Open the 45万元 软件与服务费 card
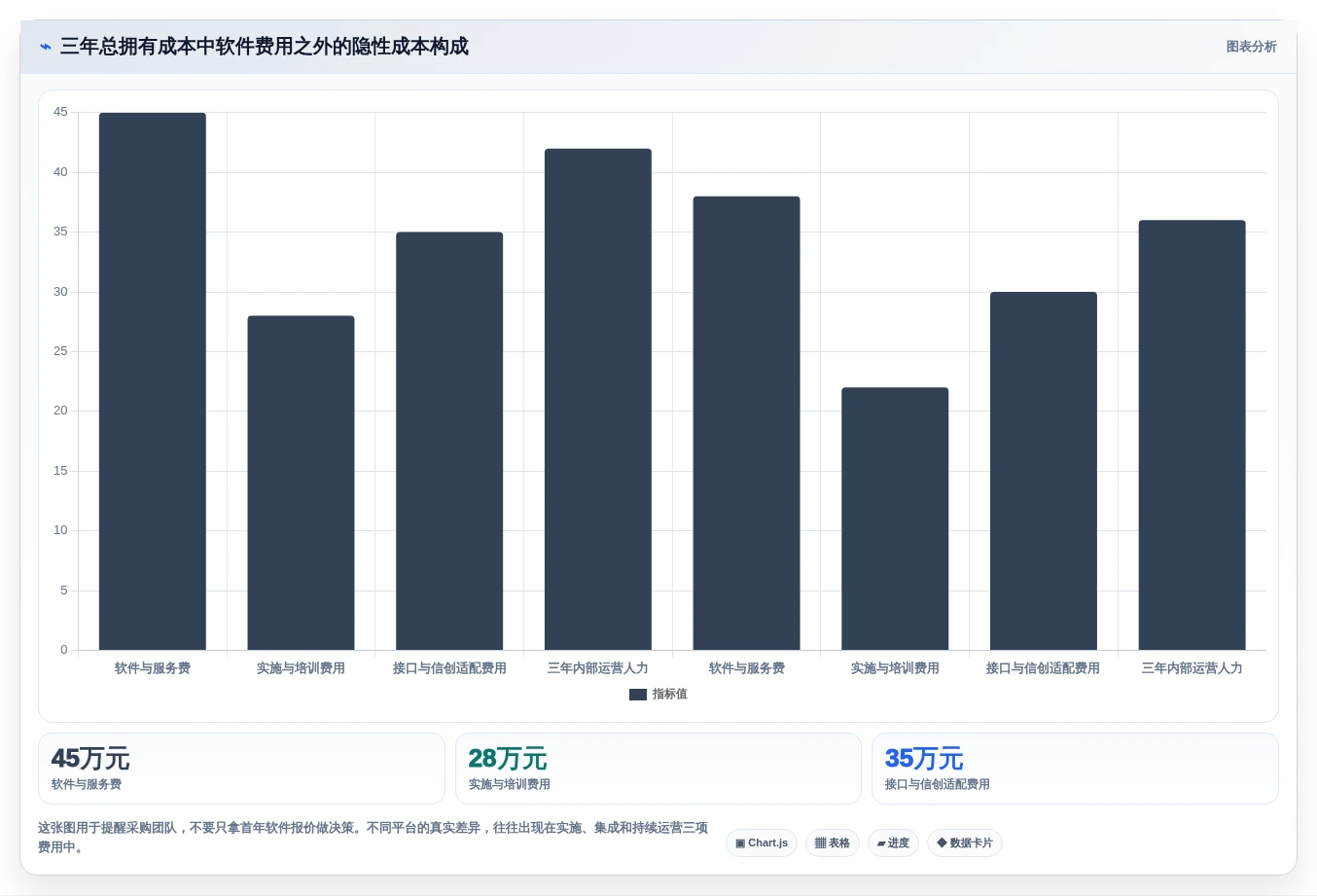This screenshot has width=1317, height=896. coord(241,769)
